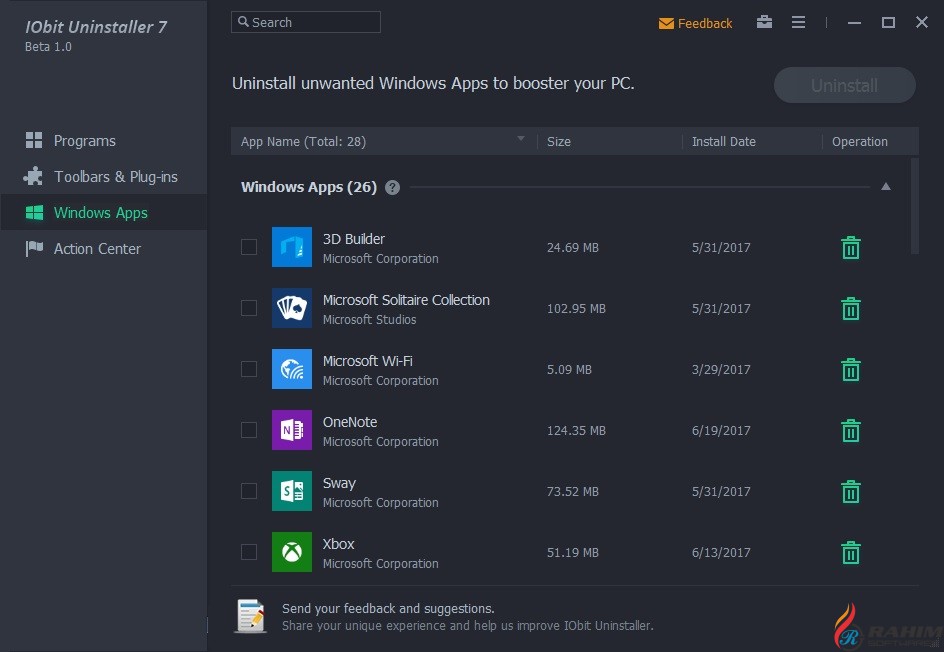Check the 3D Builder checkbox
Image resolution: width=944 pixels, height=652 pixels.
pyautogui.click(x=249, y=247)
